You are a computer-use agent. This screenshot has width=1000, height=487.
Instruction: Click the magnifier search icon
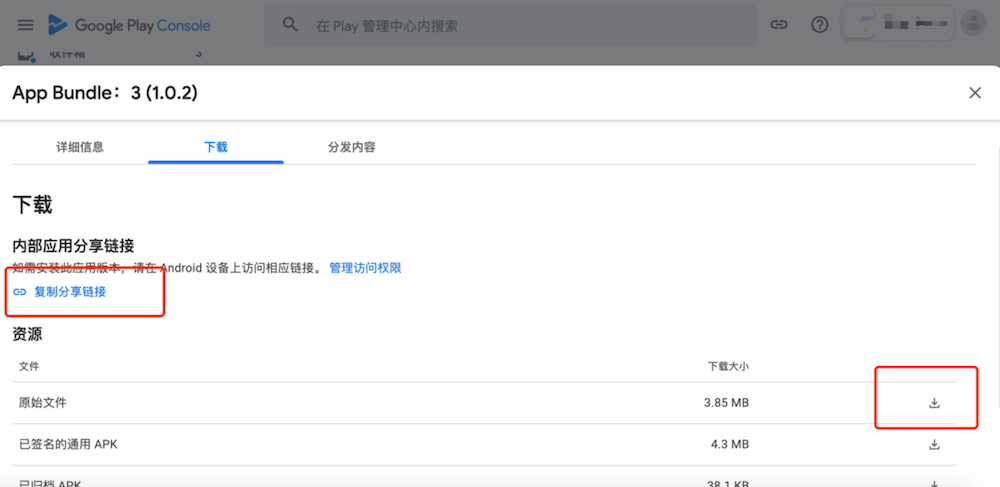pyautogui.click(x=291, y=25)
